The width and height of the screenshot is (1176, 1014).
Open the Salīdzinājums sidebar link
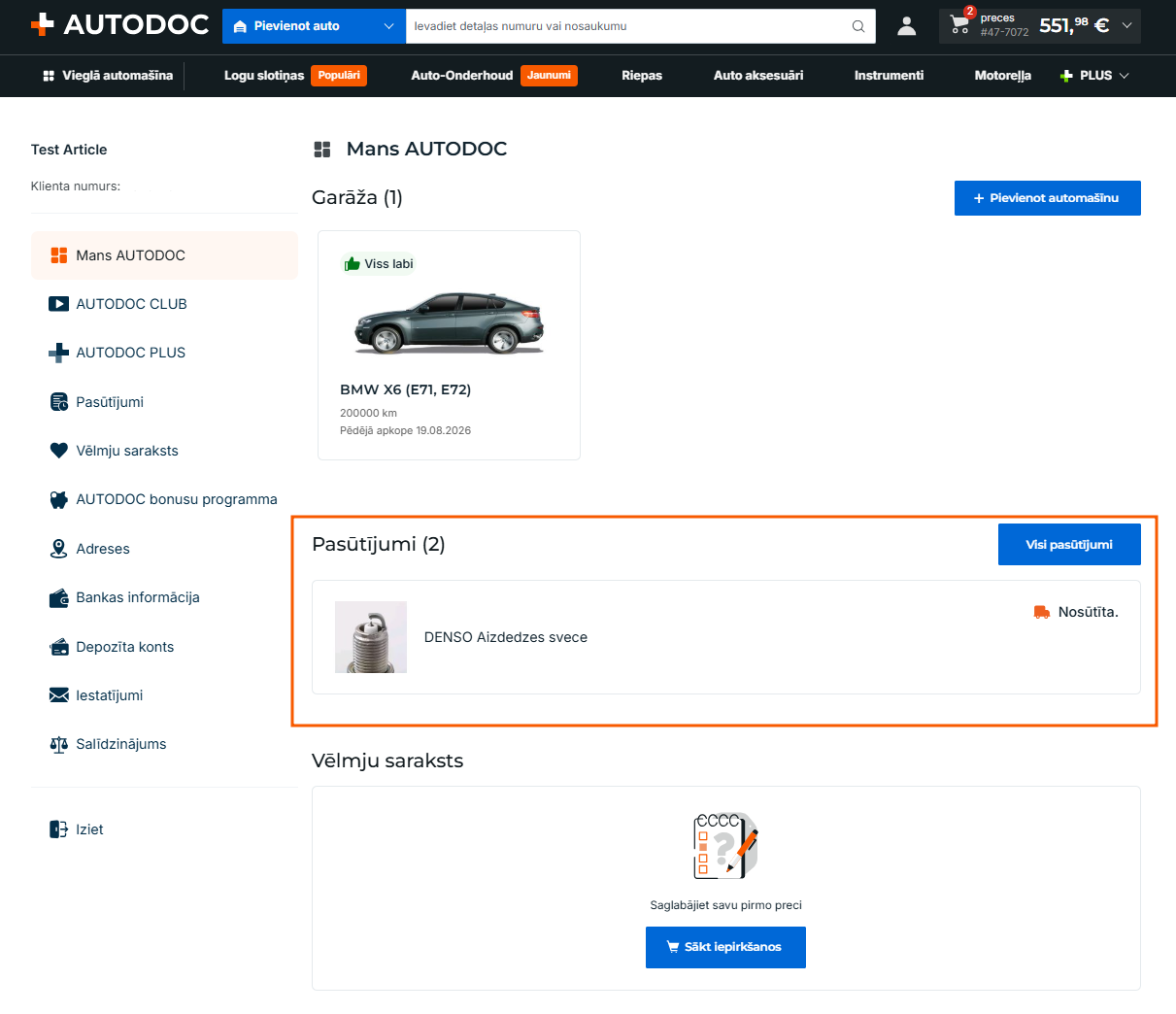(121, 744)
